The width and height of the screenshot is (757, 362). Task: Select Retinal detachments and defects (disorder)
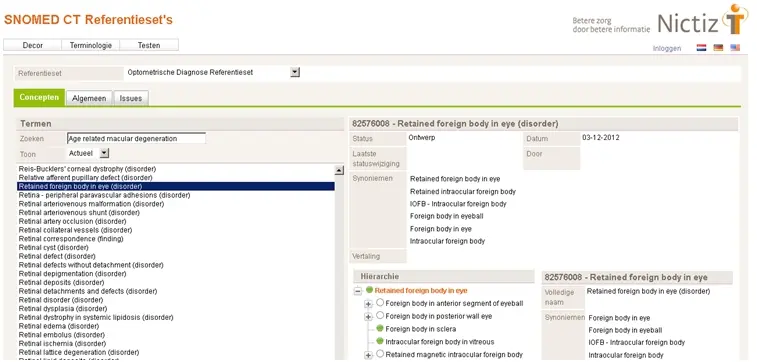pyautogui.click(x=88, y=291)
